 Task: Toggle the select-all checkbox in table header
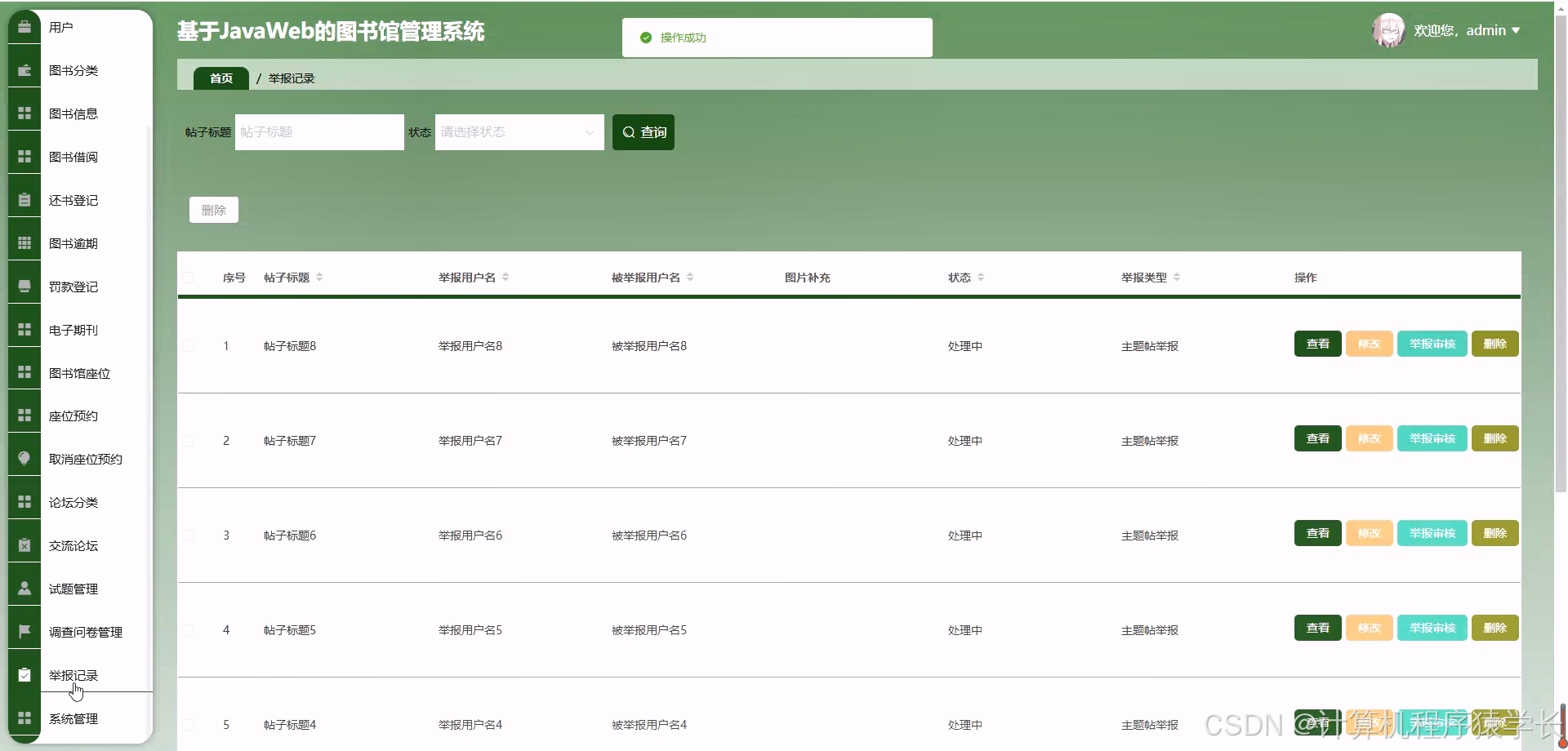click(x=188, y=278)
